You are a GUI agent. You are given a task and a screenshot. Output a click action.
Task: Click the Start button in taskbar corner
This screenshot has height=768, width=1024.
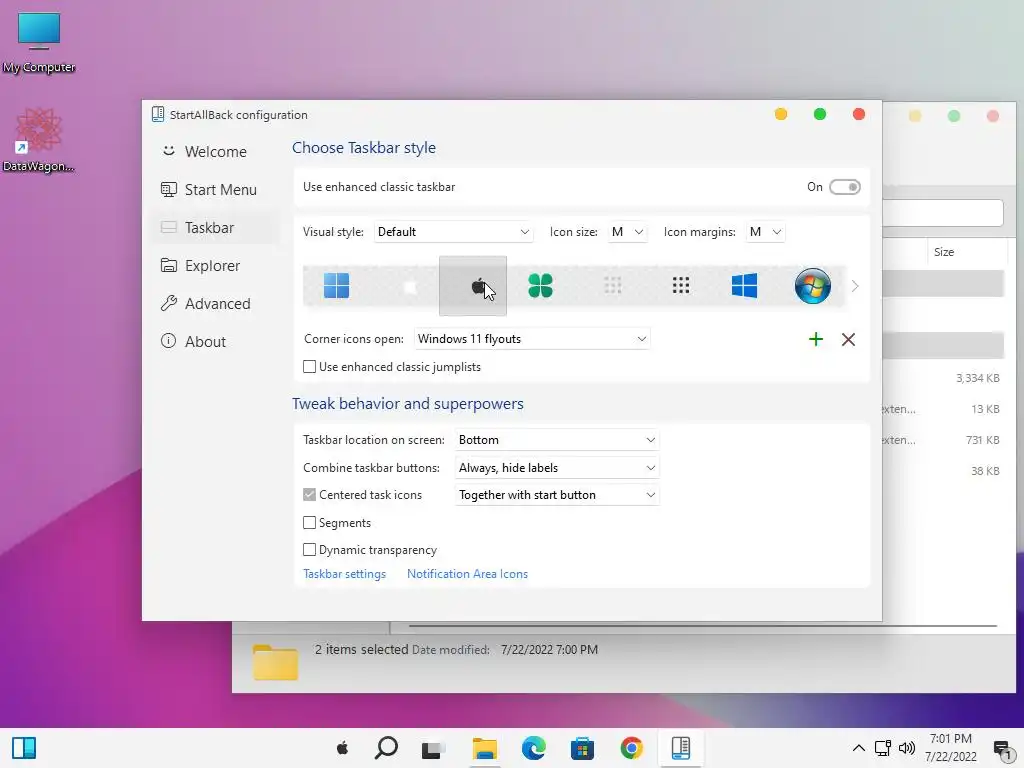point(24,748)
